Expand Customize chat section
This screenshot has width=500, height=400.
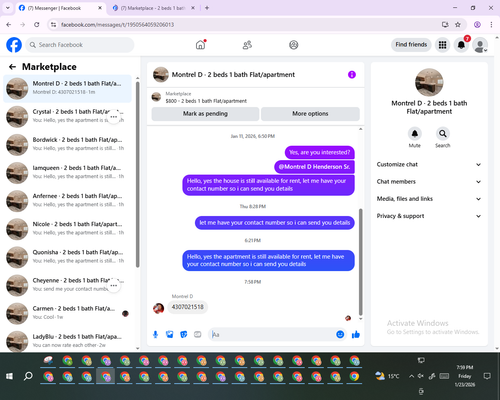[x=429, y=164]
